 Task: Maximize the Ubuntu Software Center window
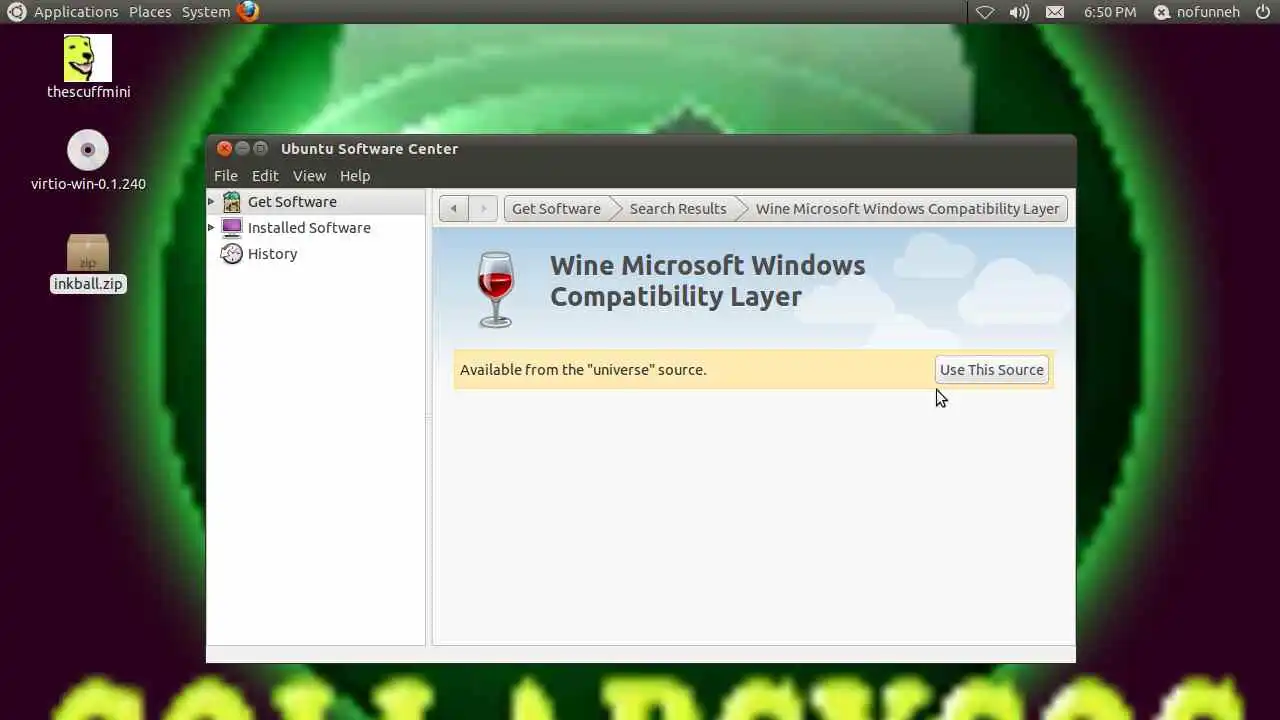pos(261,149)
